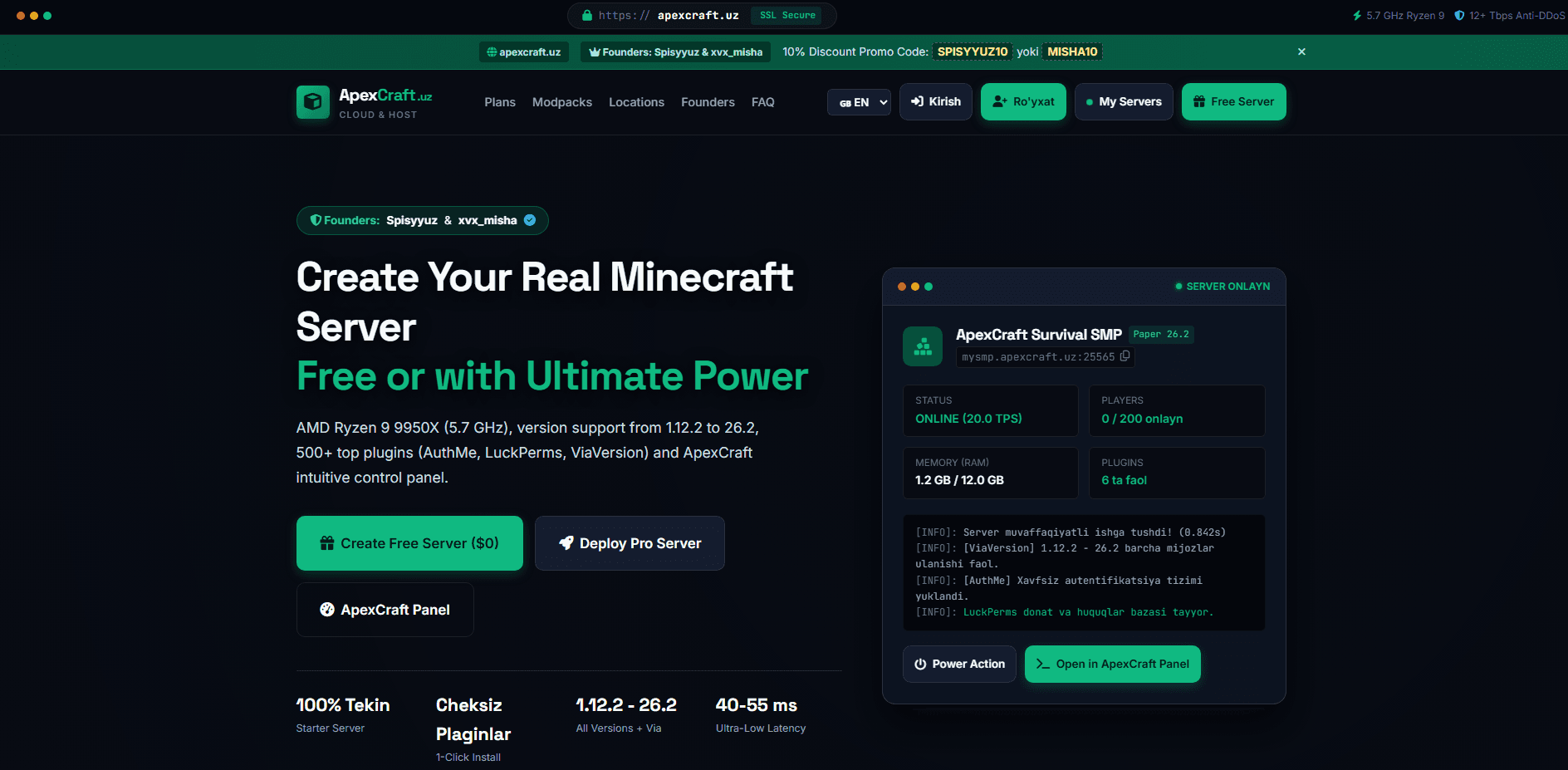
Task: Click Founders: Spisyyuz & xvx_misha banner chip
Action: click(675, 52)
